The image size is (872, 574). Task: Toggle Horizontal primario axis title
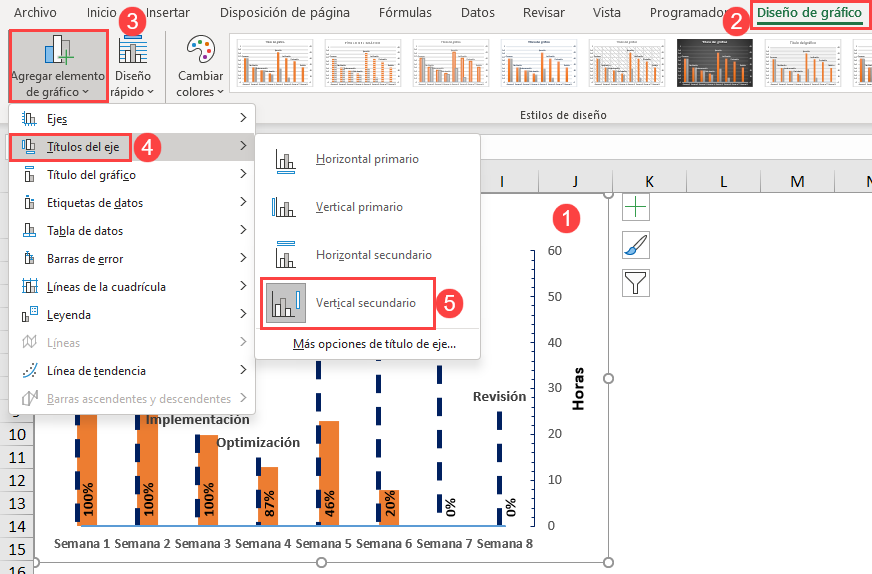click(x=367, y=159)
